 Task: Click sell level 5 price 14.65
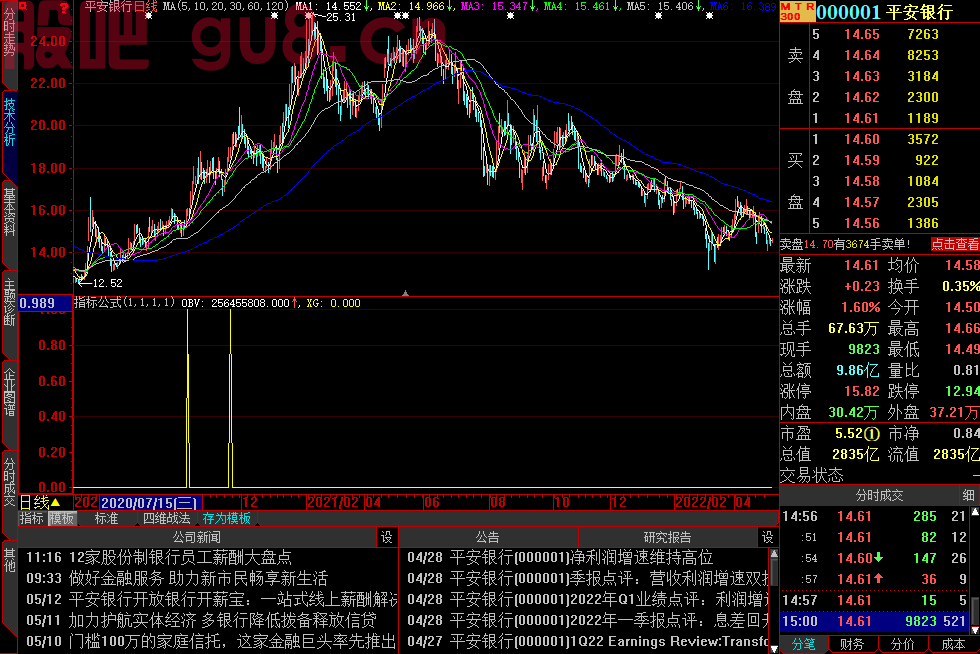(862, 34)
